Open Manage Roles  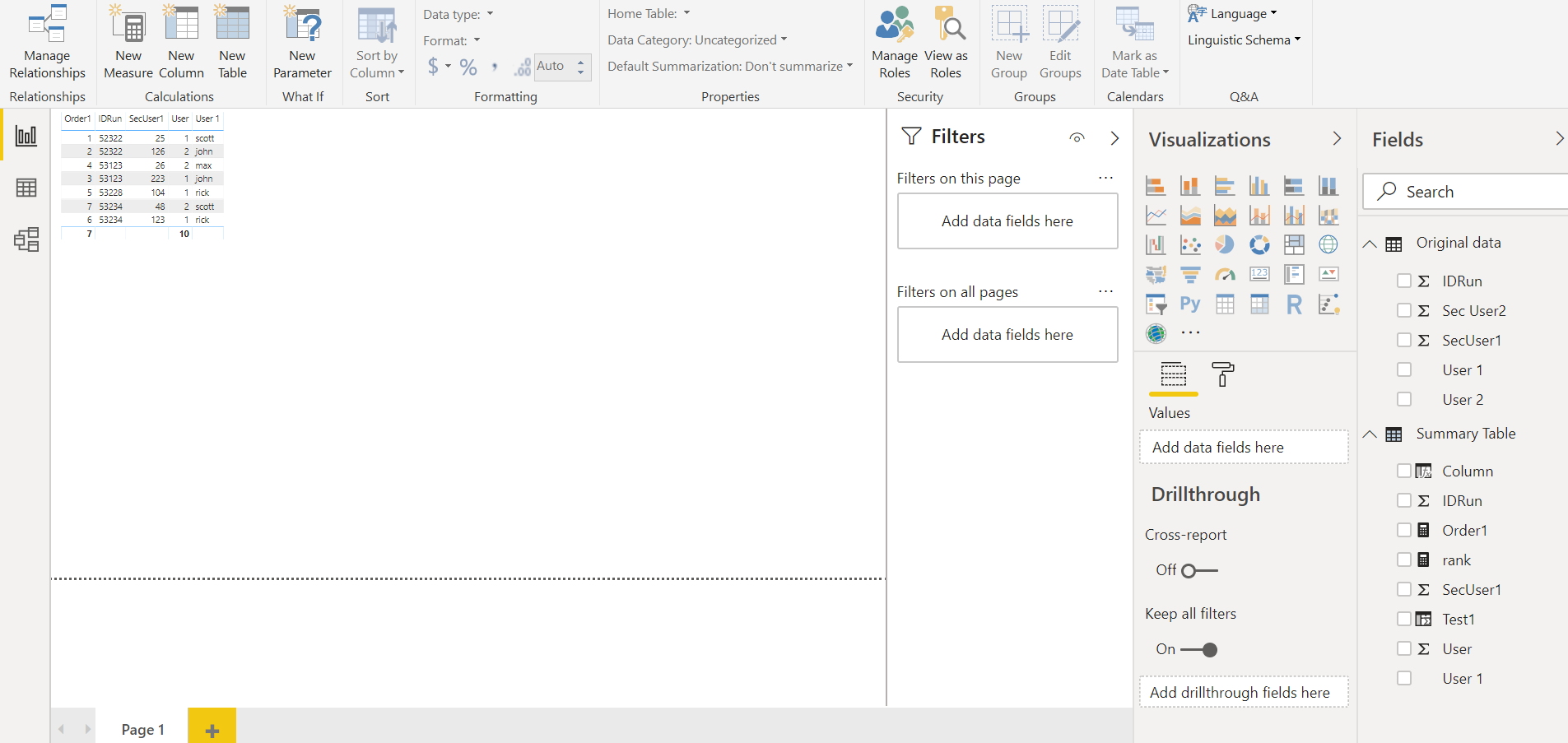tap(895, 43)
